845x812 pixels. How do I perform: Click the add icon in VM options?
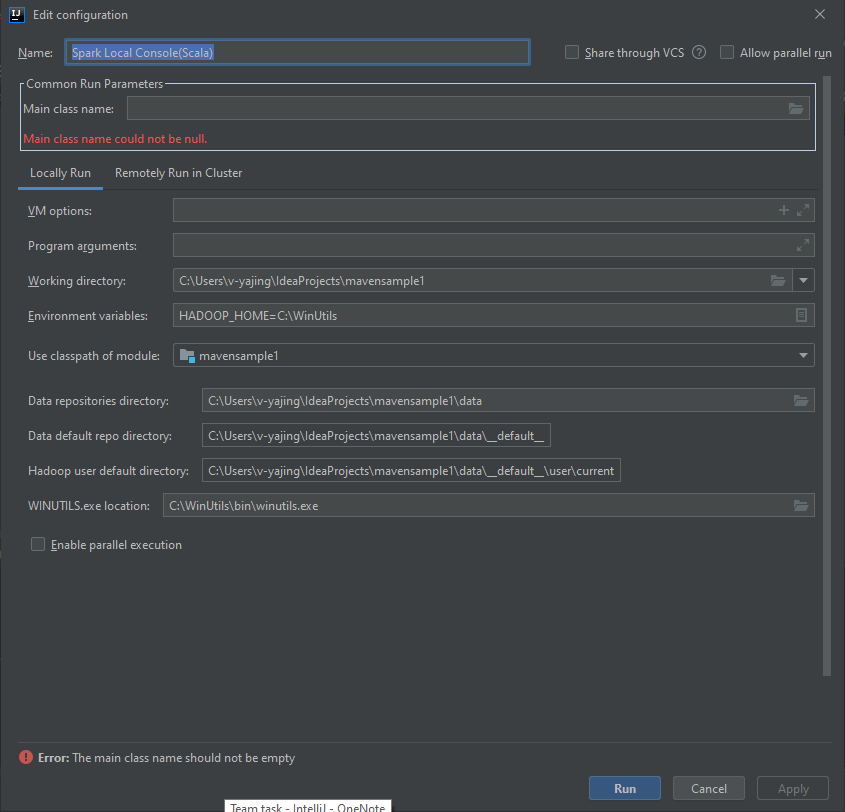(x=784, y=210)
